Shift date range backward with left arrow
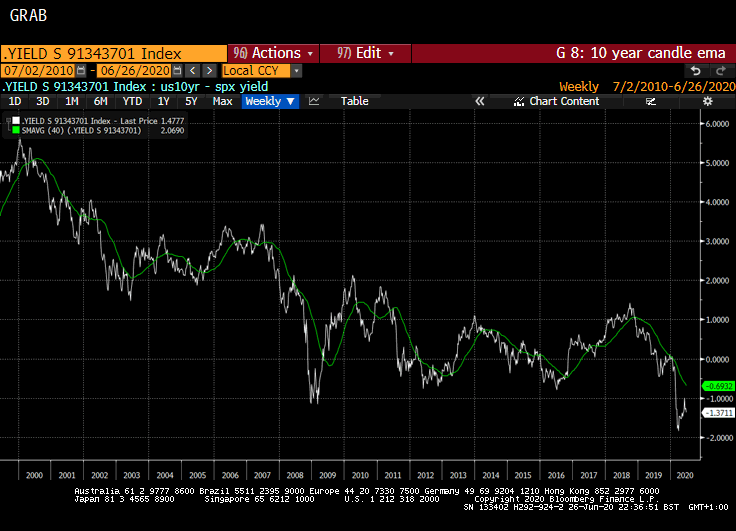Image resolution: width=736 pixels, height=531 pixels. (192, 71)
